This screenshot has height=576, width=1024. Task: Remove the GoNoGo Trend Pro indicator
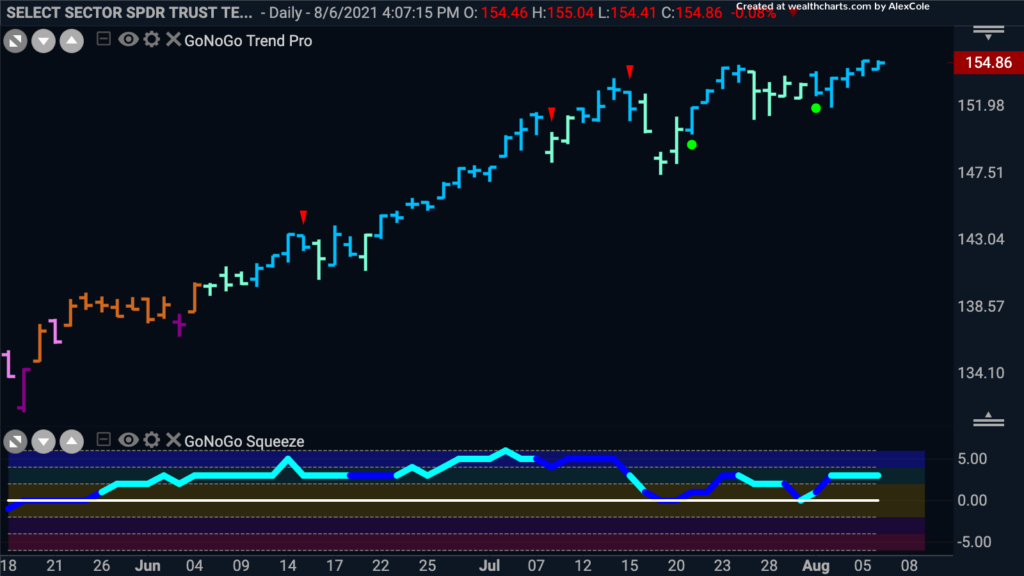pyautogui.click(x=173, y=40)
